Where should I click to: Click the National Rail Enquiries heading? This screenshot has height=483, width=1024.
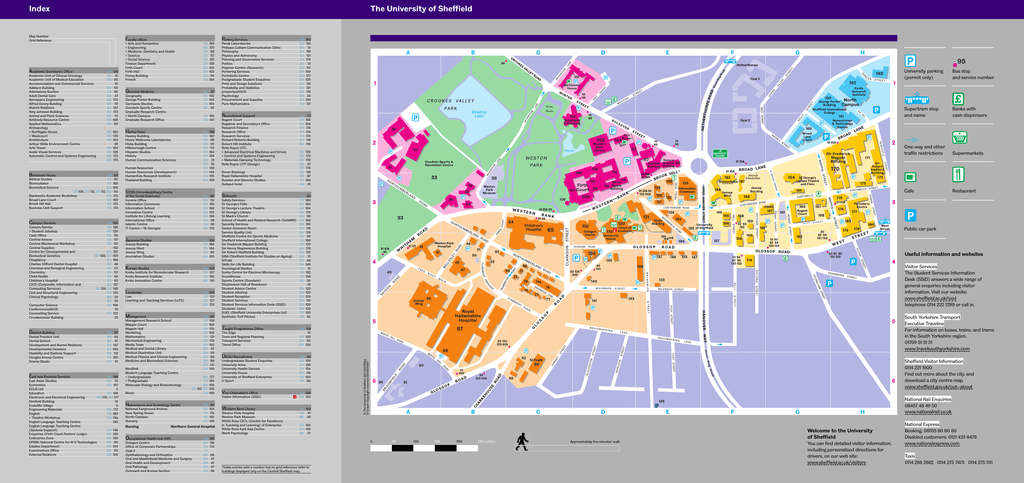[x=927, y=397]
